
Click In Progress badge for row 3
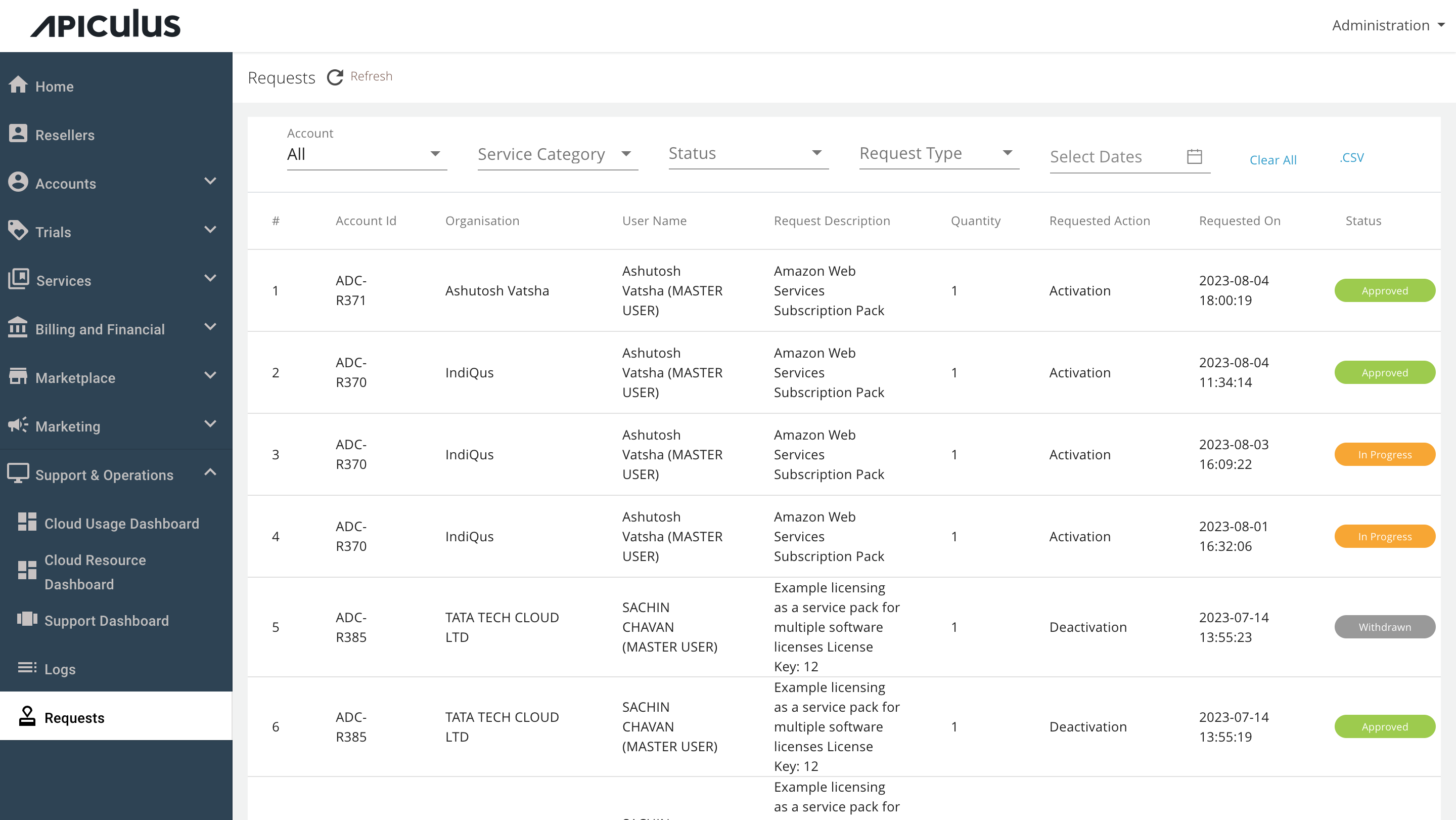[x=1385, y=455]
